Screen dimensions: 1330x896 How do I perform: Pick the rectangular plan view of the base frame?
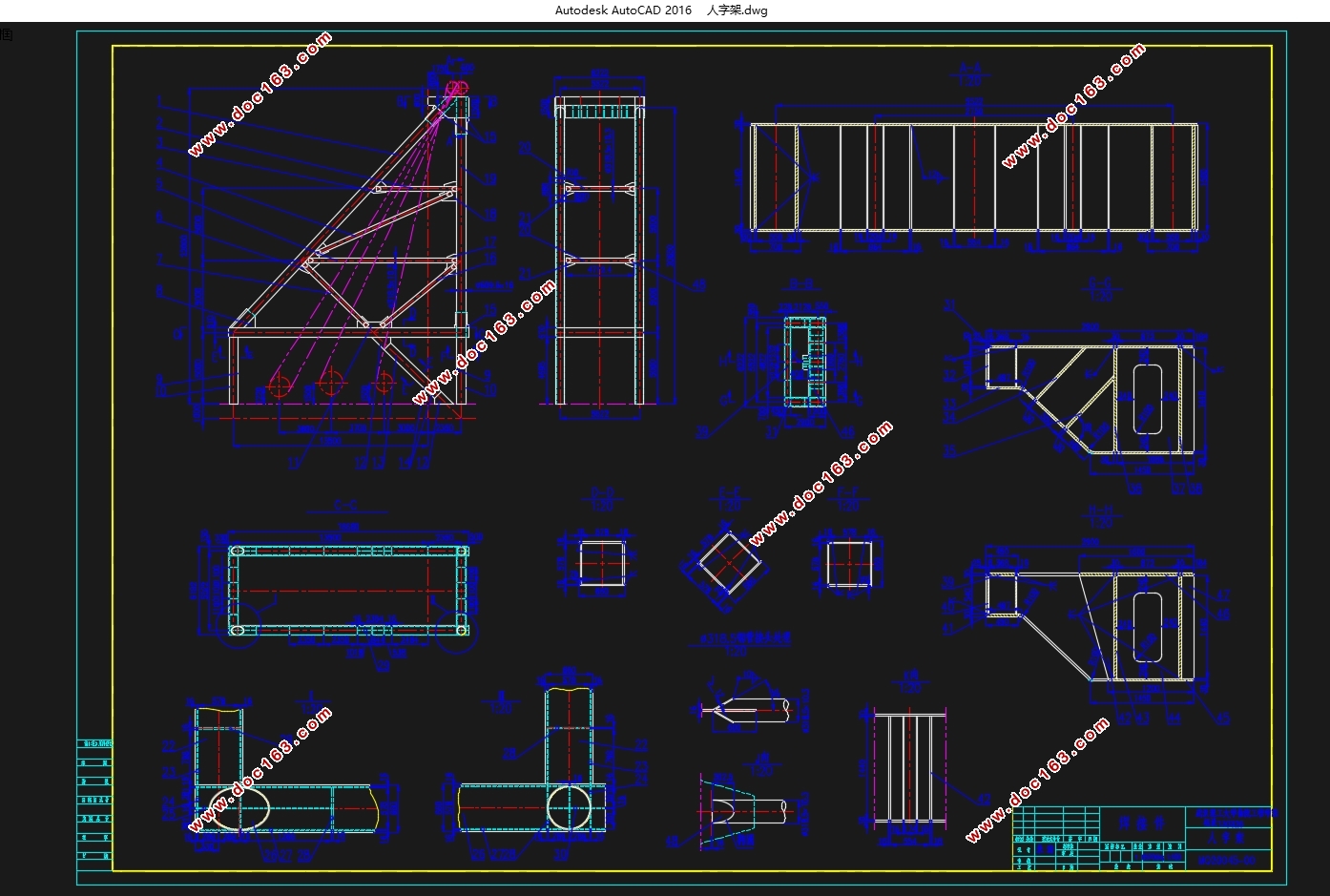(348, 590)
